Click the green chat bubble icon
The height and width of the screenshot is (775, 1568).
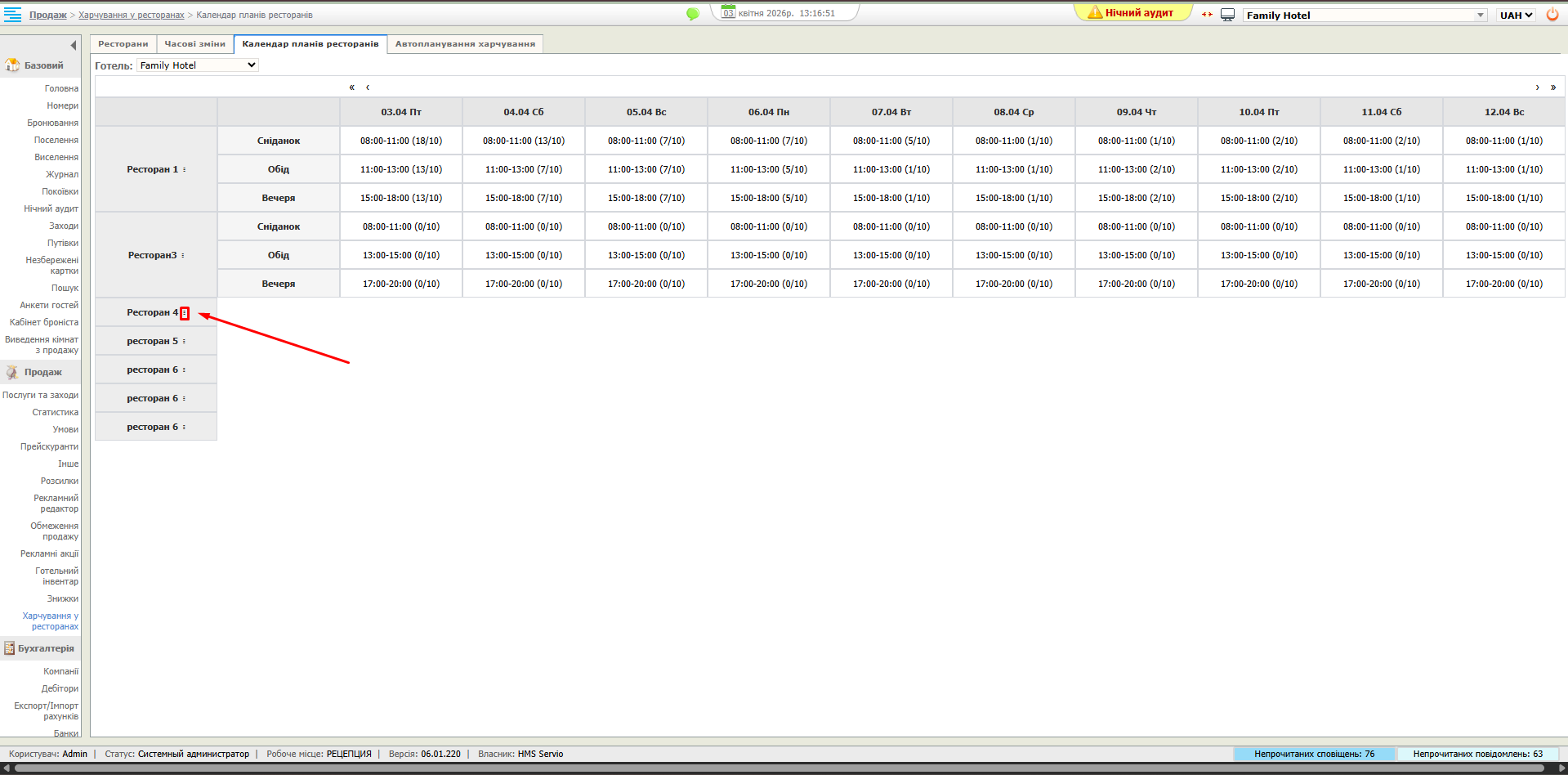692,14
